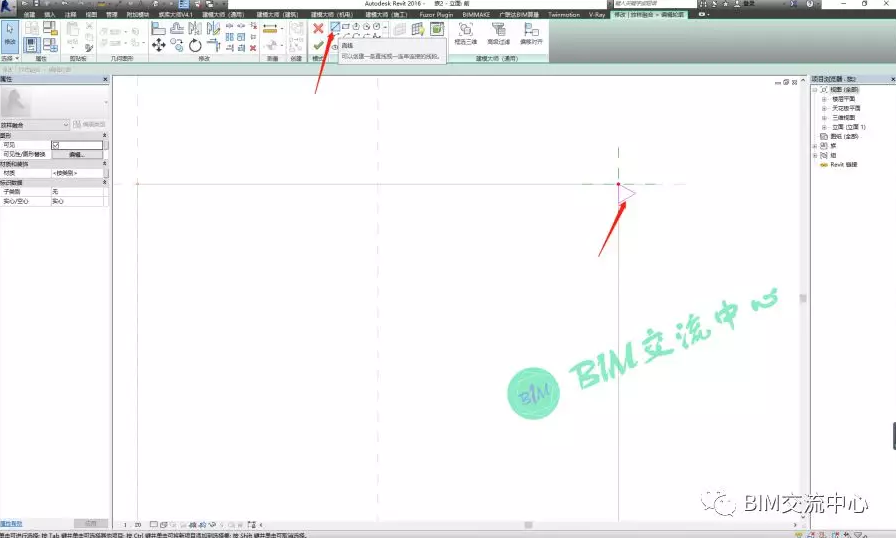Click the red delete X in Modify panel

pyautogui.click(x=253, y=48)
